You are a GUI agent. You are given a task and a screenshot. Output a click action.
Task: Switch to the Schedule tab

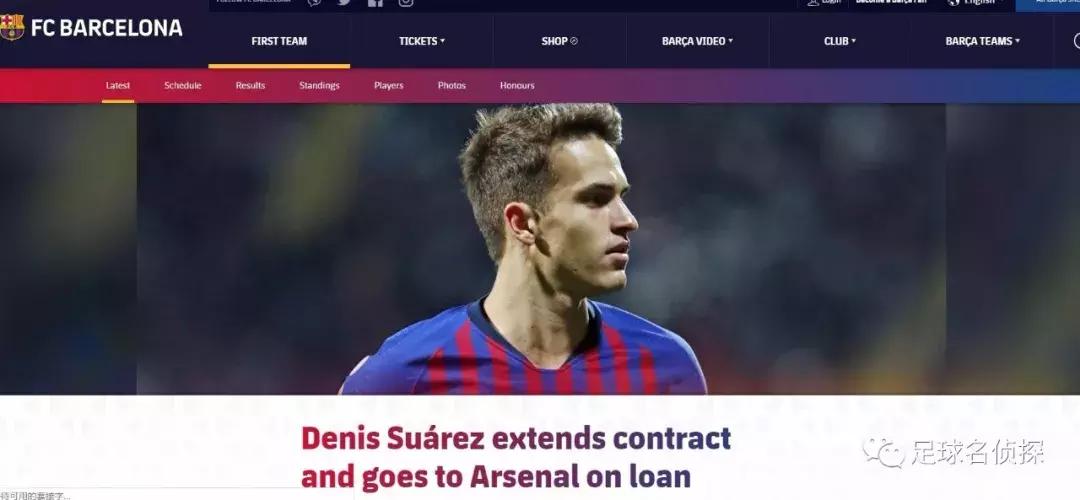(x=183, y=85)
